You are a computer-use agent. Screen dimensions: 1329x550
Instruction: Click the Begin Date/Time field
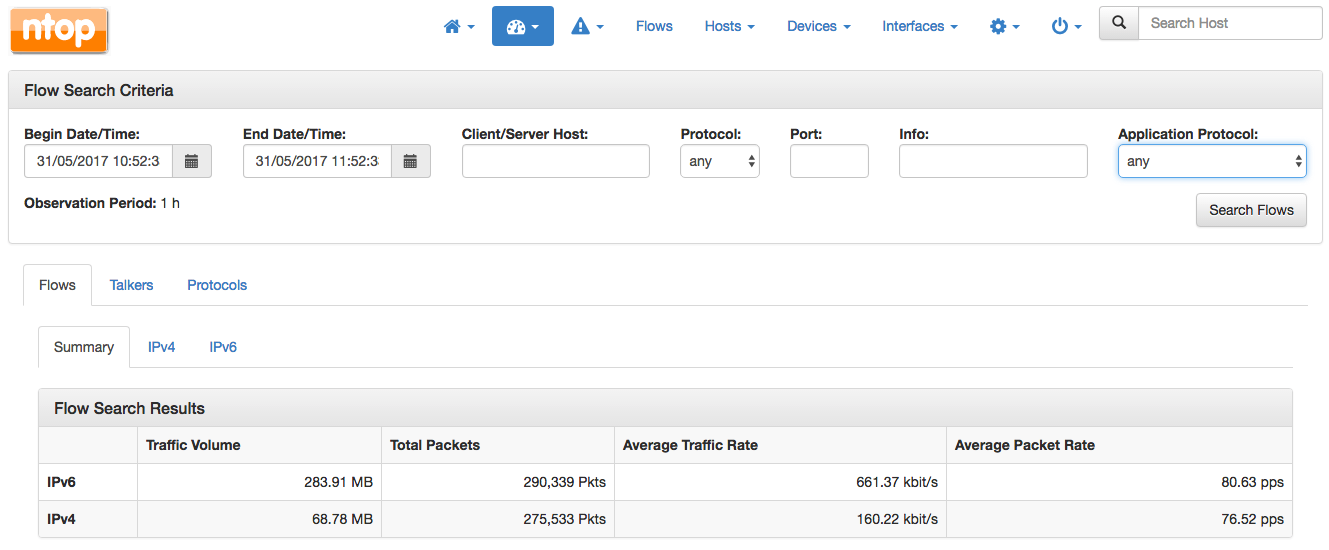pyautogui.click(x=98, y=161)
